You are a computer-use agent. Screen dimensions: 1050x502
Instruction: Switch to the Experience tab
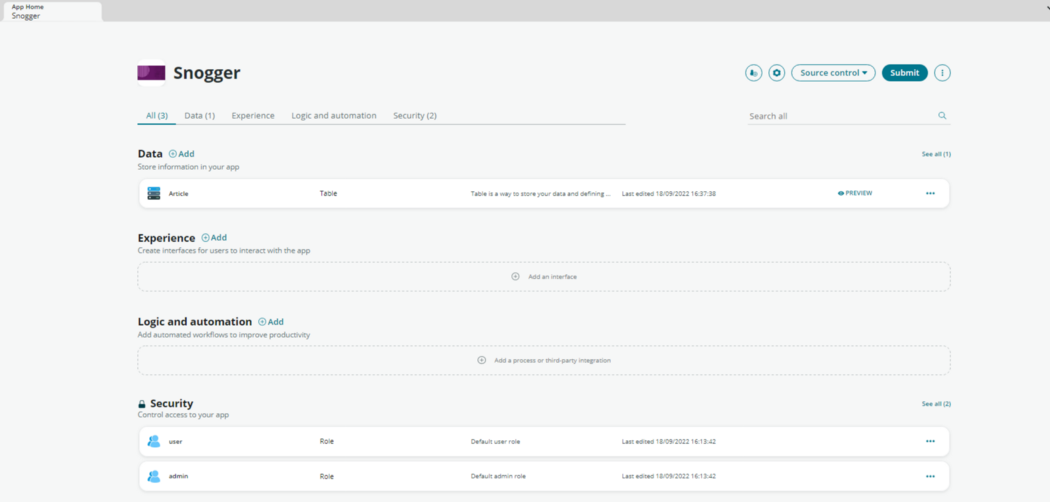pos(253,116)
